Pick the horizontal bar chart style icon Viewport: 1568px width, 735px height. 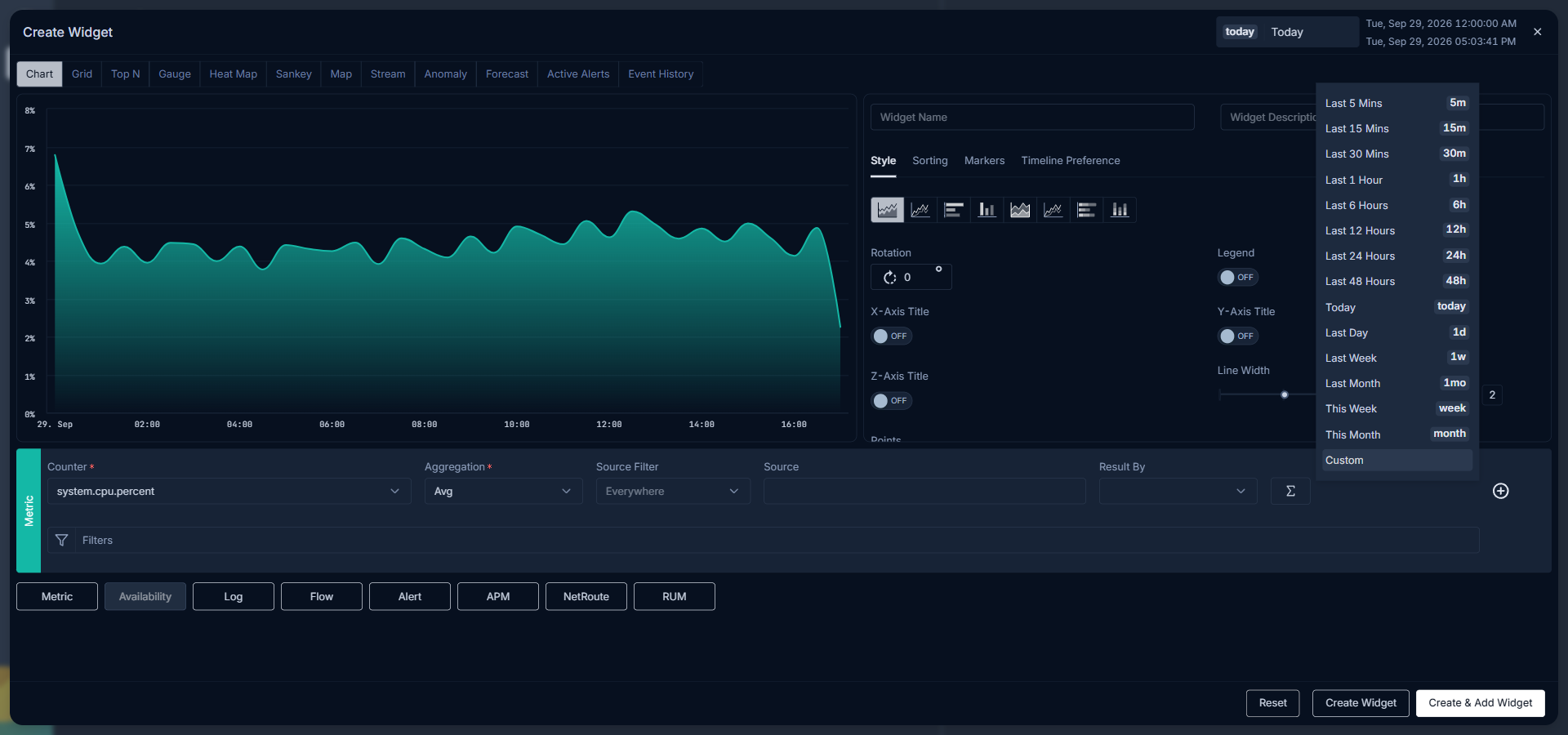954,210
